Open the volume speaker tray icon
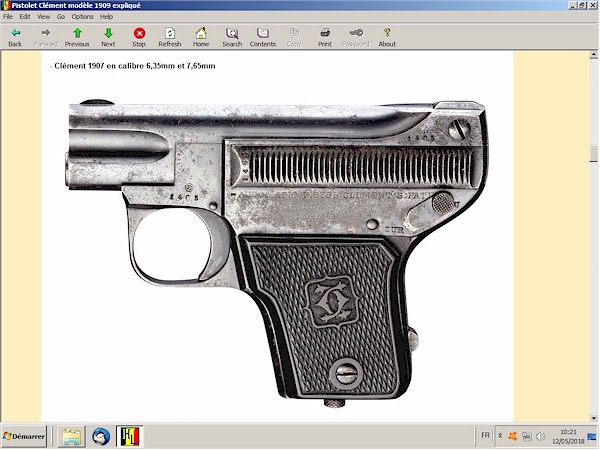Image resolution: width=600 pixels, height=450 pixels. click(540, 436)
